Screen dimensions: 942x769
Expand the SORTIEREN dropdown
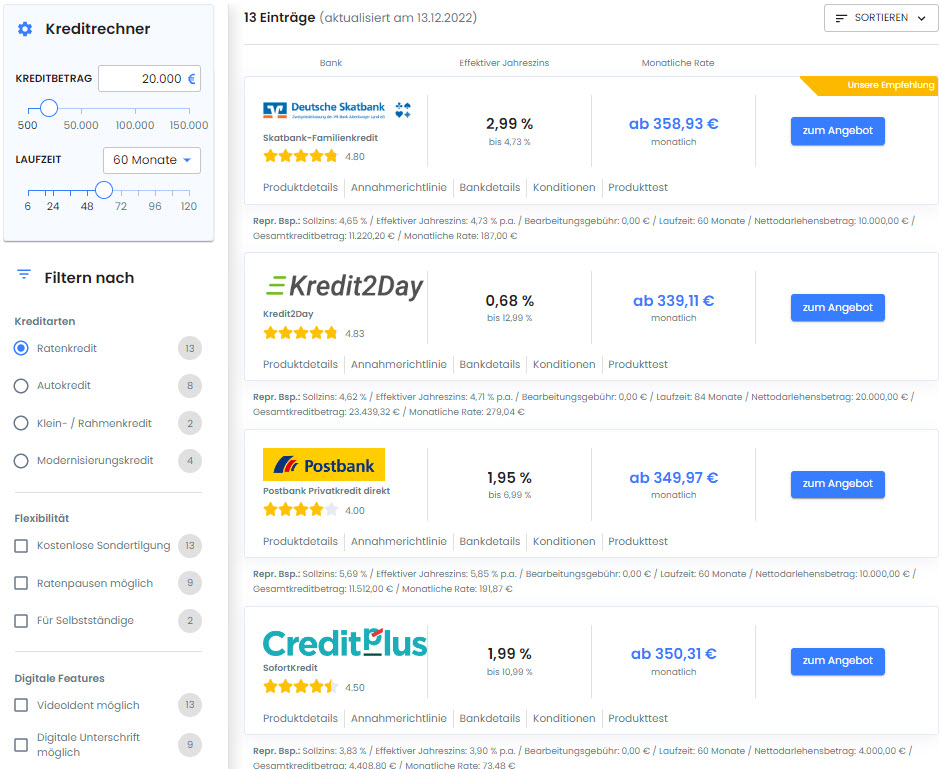coord(881,18)
